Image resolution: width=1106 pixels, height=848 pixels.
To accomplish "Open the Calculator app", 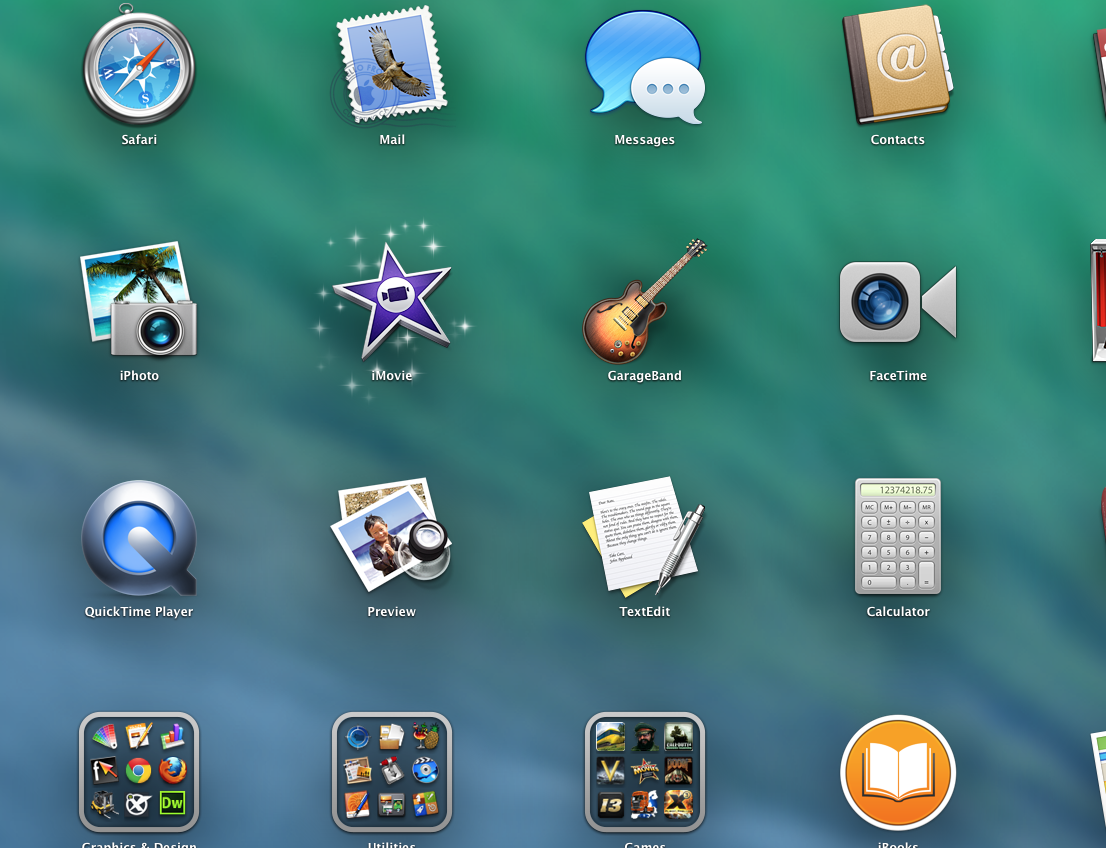I will (x=898, y=536).
